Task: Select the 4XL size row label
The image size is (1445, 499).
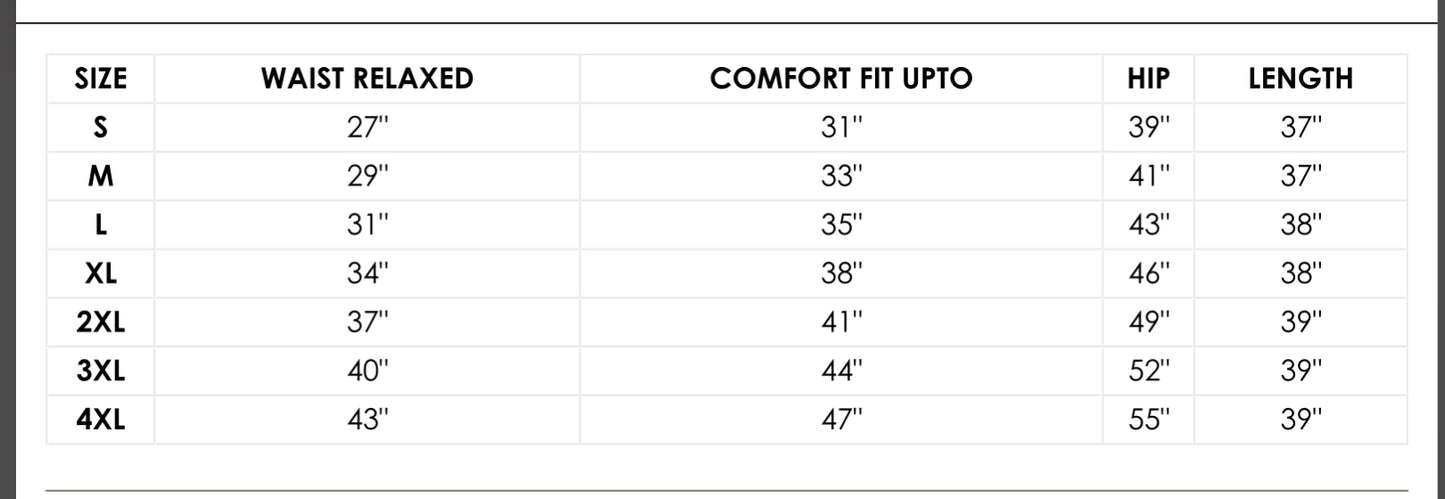Action: (x=101, y=420)
